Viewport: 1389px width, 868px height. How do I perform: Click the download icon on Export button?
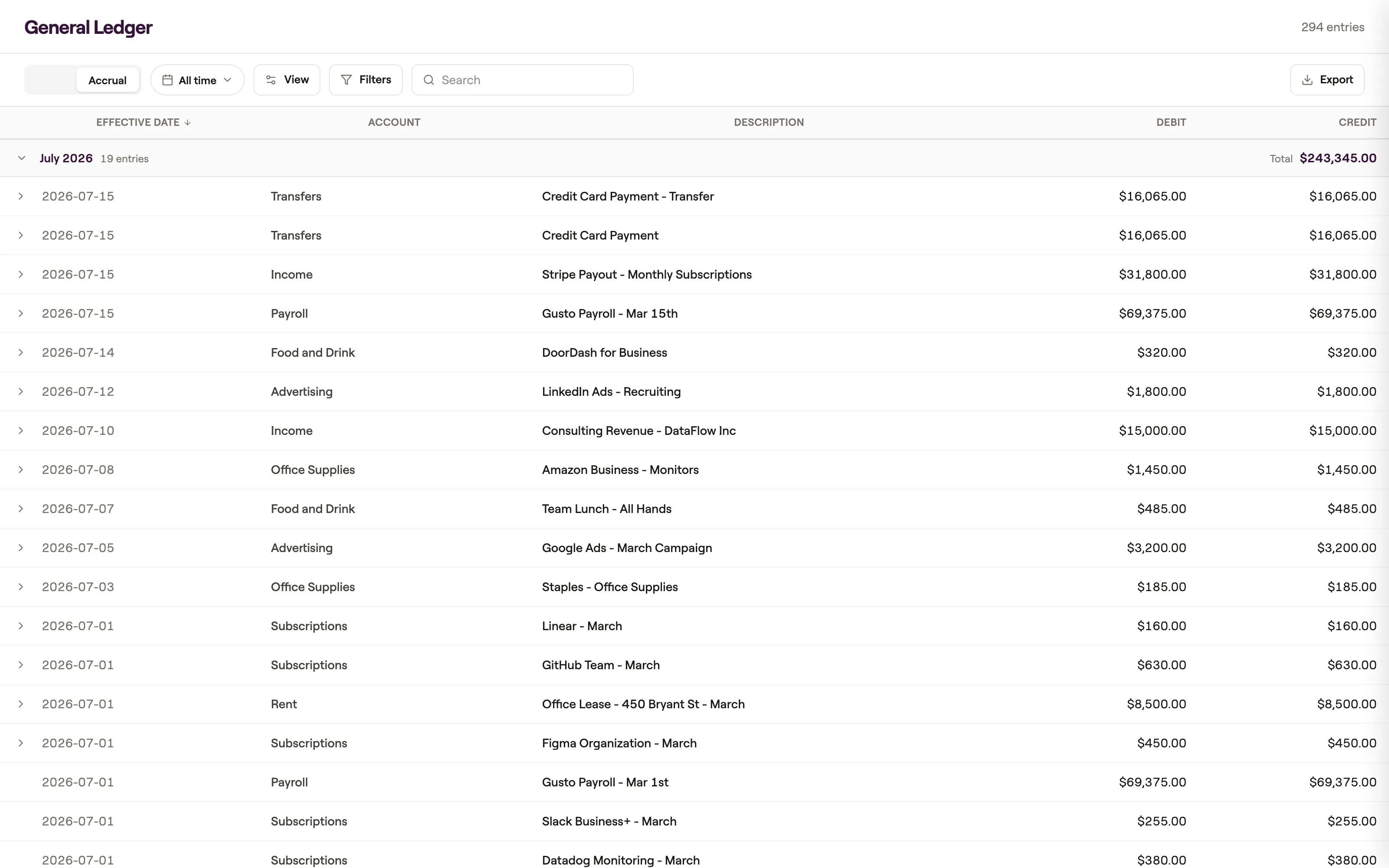pyautogui.click(x=1307, y=80)
